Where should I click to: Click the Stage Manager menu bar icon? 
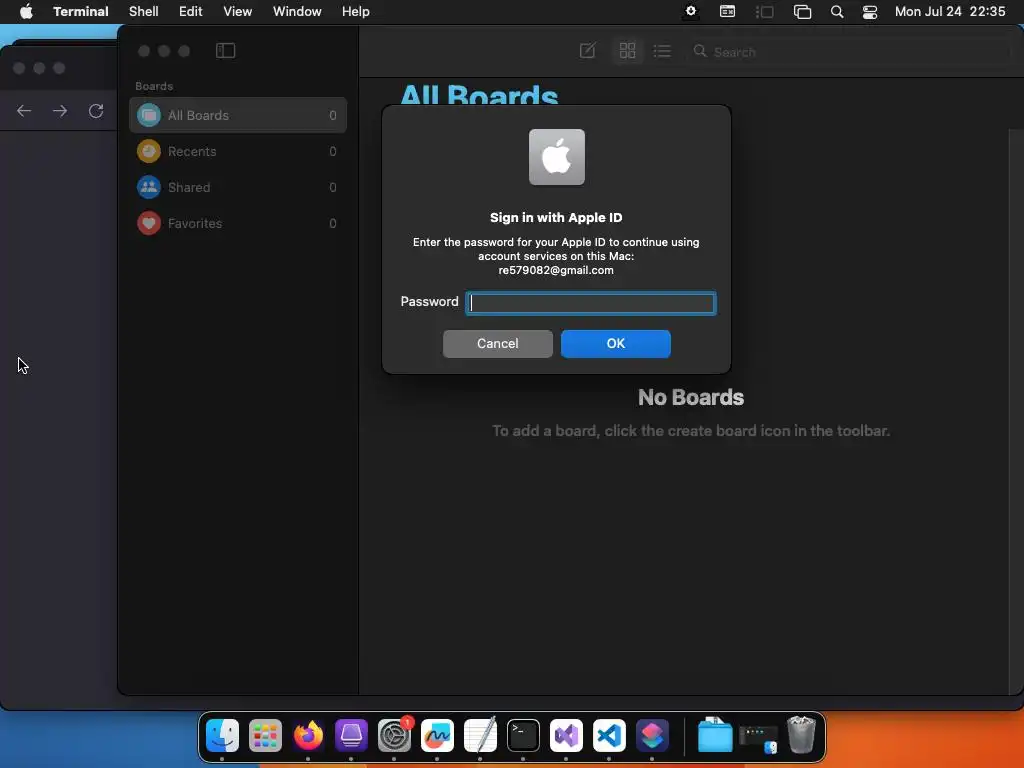pos(765,12)
